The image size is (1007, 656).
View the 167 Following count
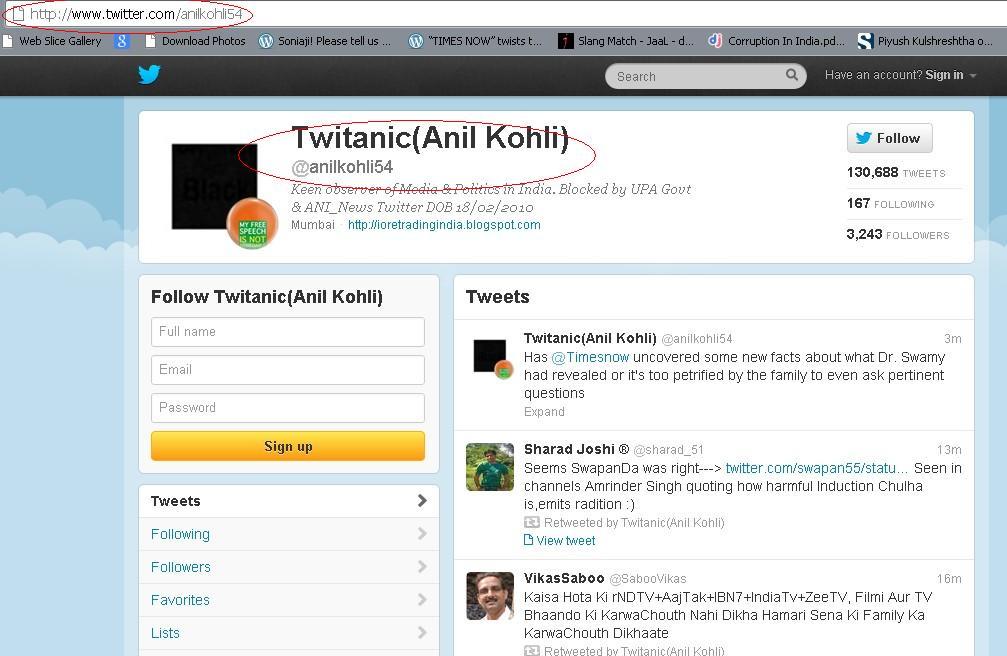[890, 203]
